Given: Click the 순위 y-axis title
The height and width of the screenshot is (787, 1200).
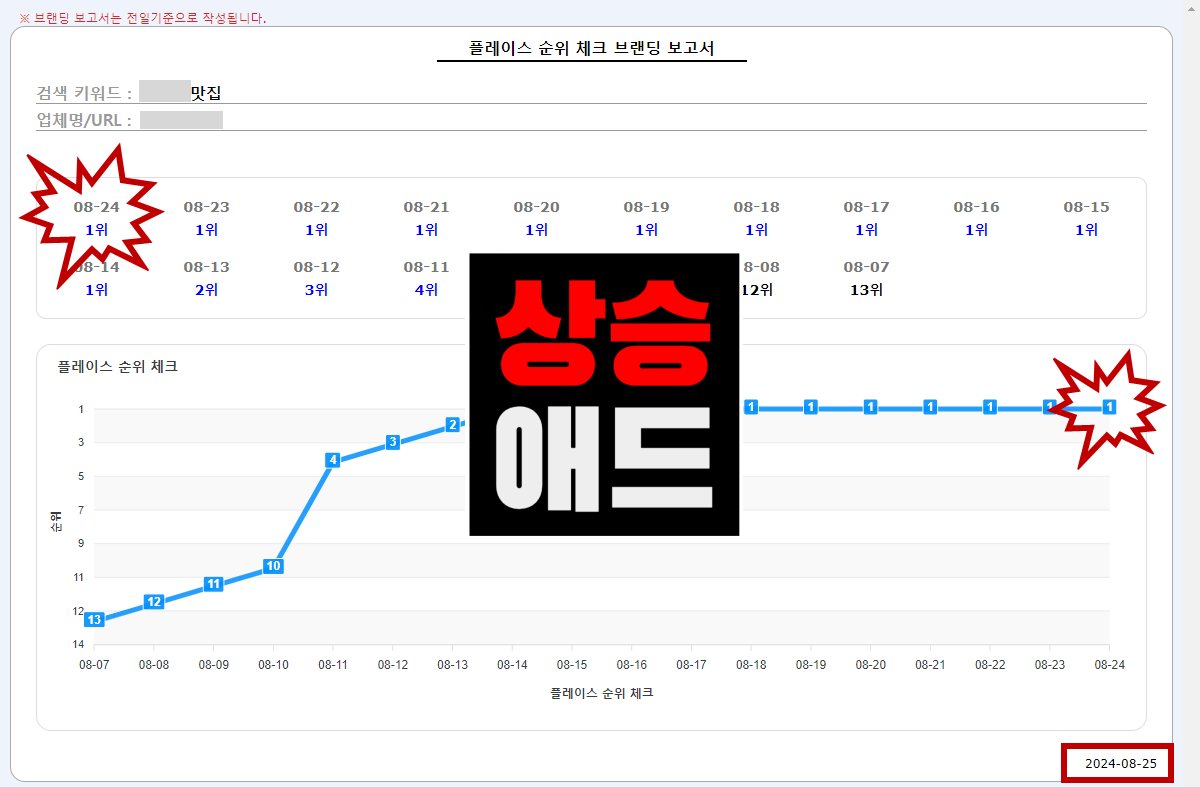Looking at the screenshot, I should 56,520.
